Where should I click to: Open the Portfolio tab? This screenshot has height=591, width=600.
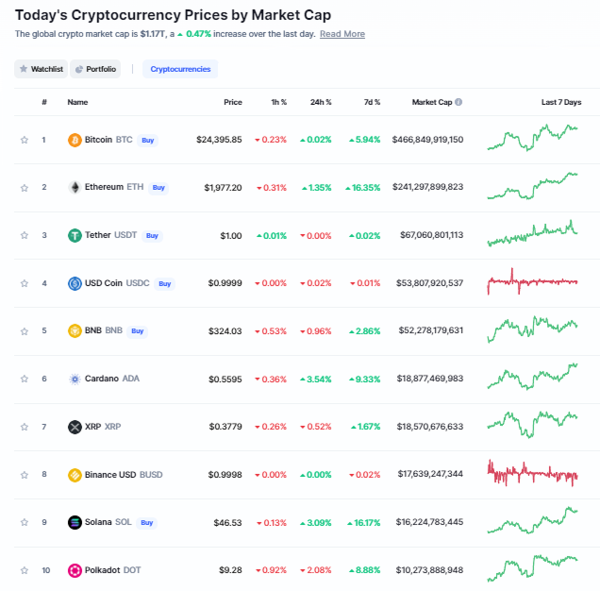(x=95, y=69)
